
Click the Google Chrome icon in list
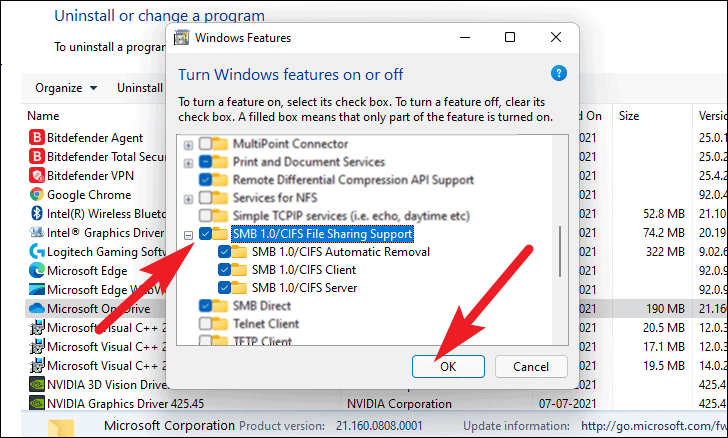tap(36, 195)
